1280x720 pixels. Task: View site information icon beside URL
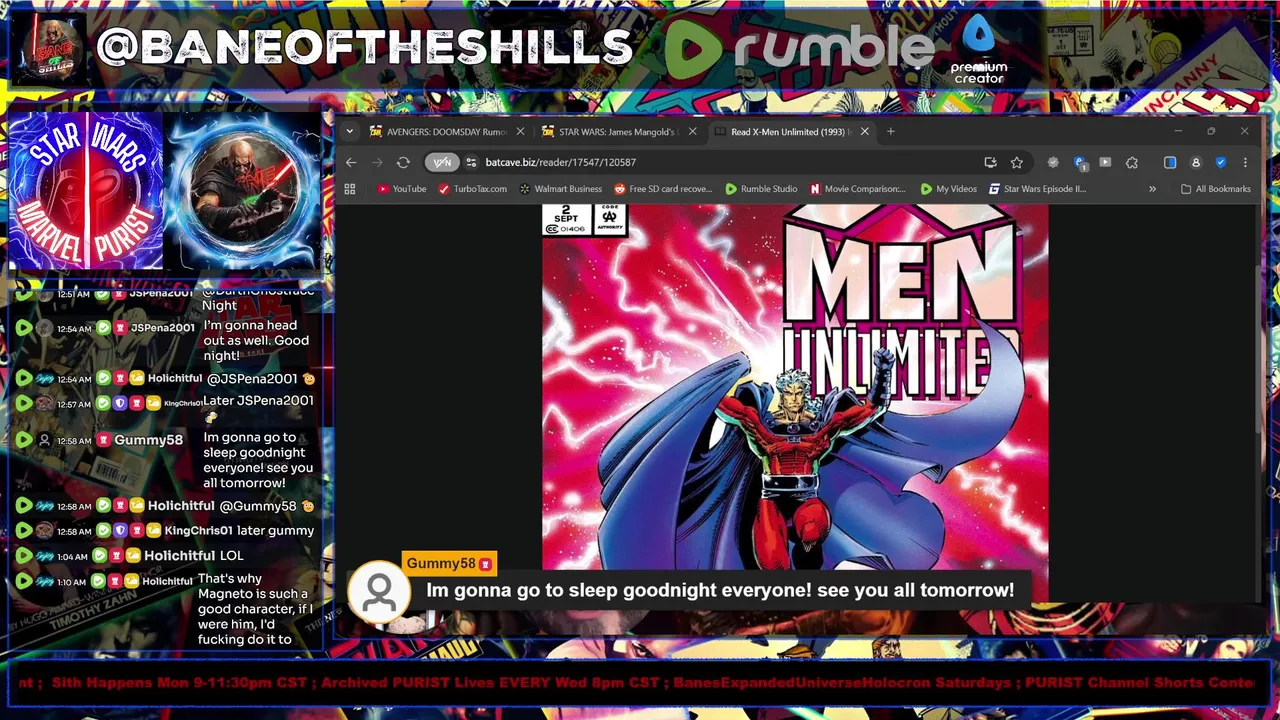tap(471, 162)
